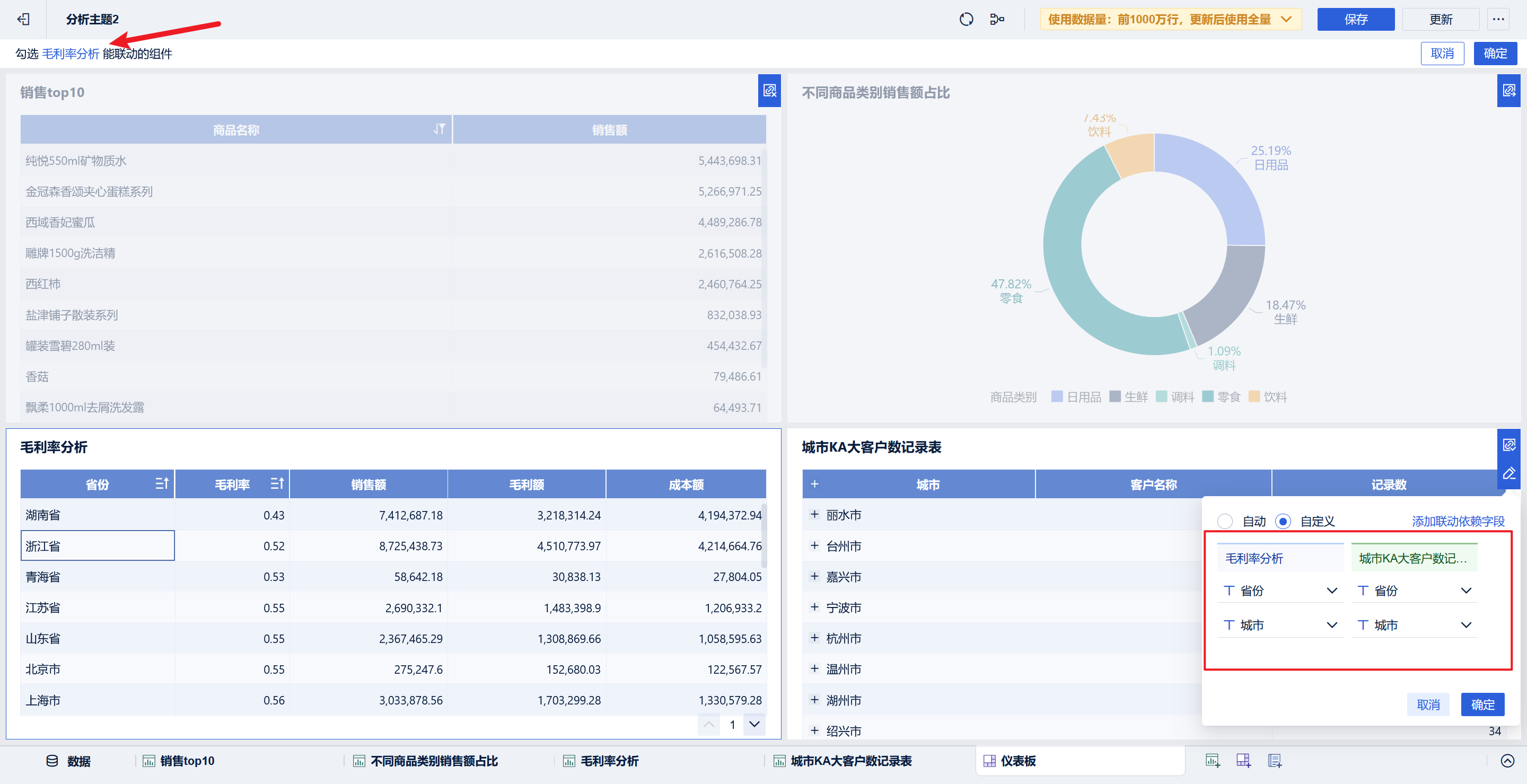1527x784 pixels.
Task: Click linkage edit icon on 销售top10 panel
Action: tap(769, 91)
